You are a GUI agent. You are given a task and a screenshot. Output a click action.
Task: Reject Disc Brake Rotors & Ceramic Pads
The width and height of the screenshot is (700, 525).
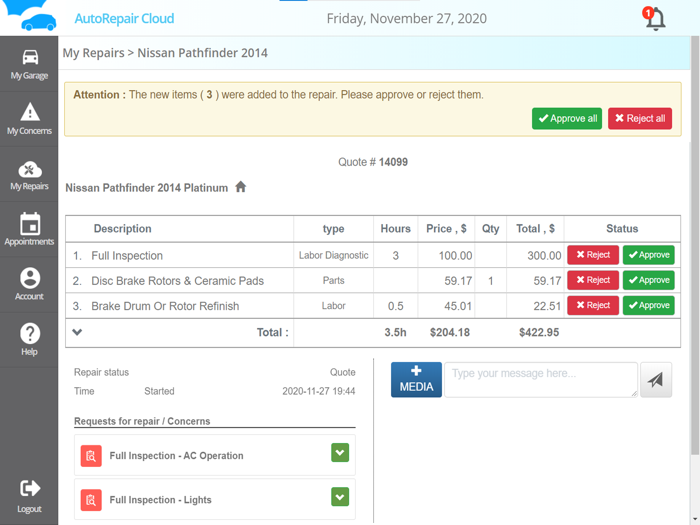[x=593, y=280]
